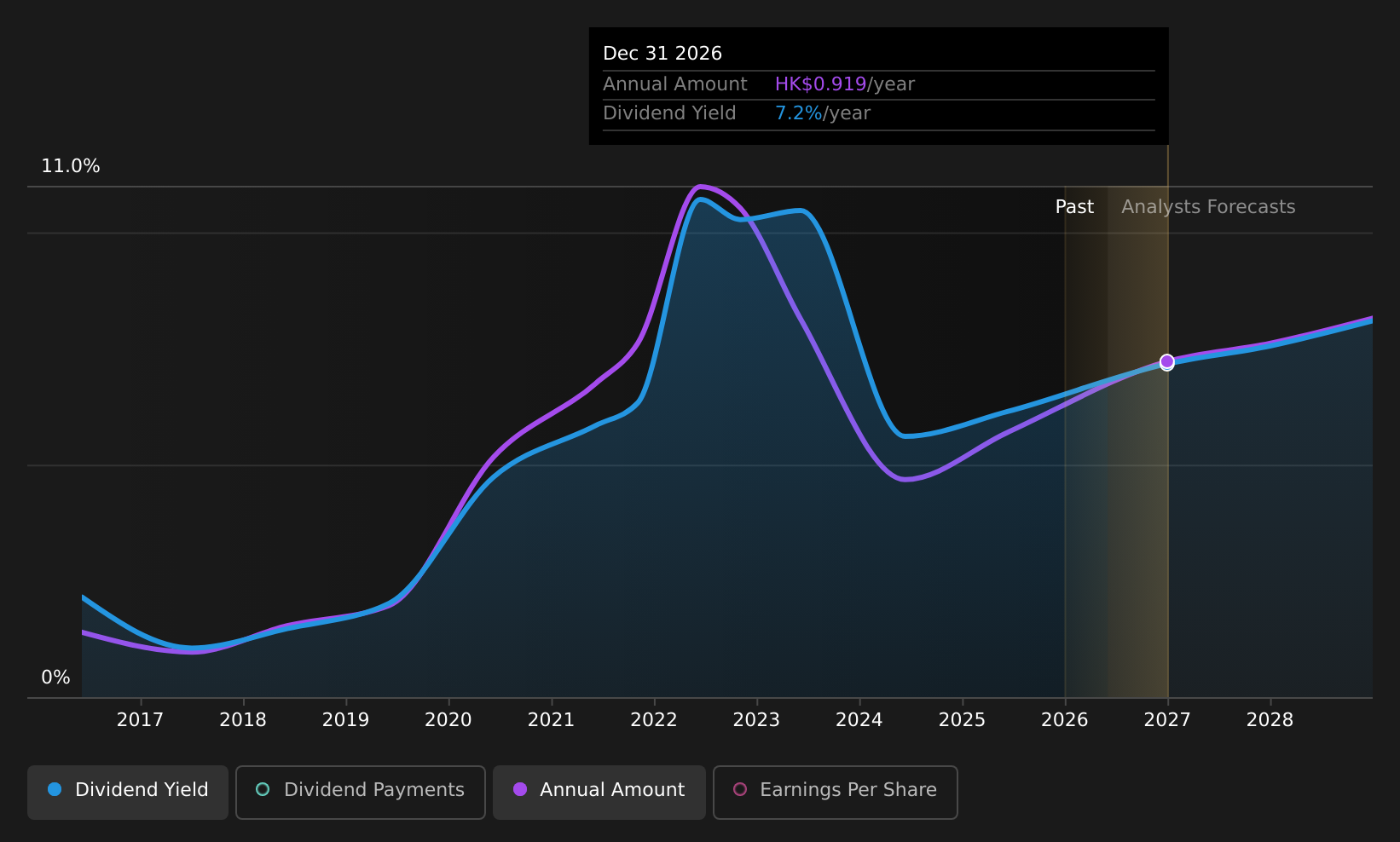Screen dimensions: 1400x842
Task: Click the 7.2% dividend yield value
Action: tap(799, 113)
